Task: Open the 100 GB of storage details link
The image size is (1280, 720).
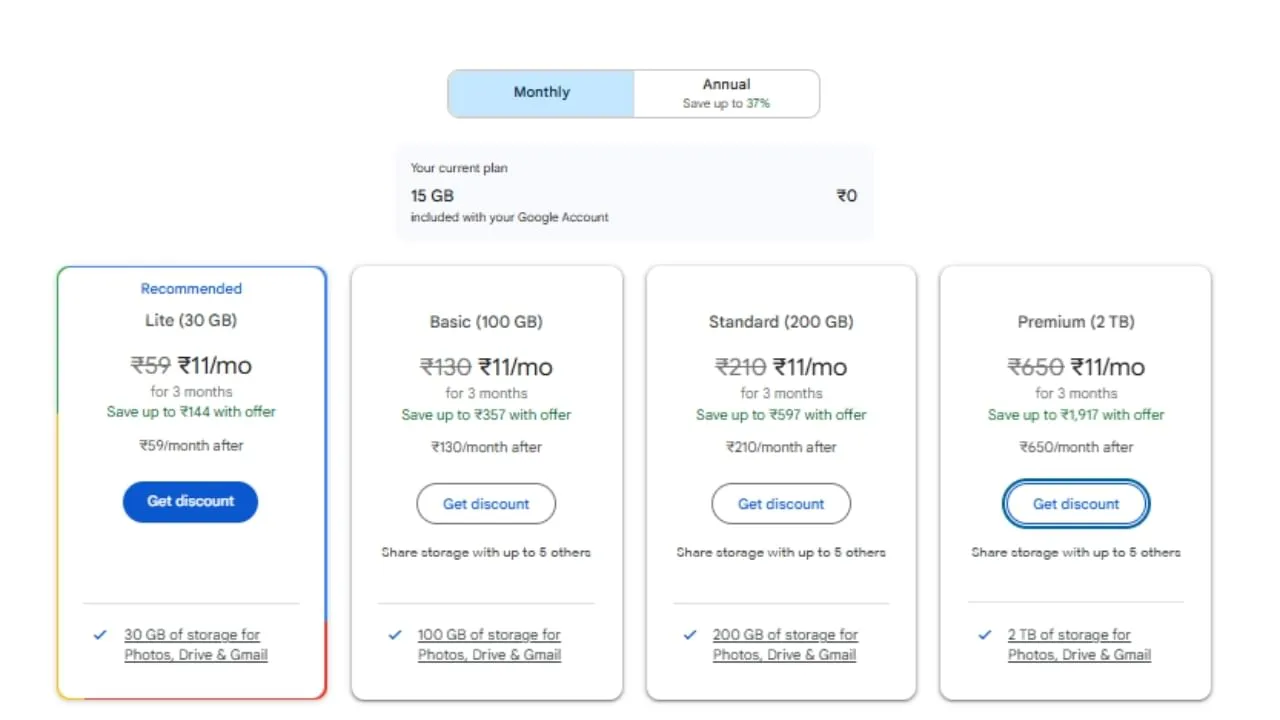Action: (x=488, y=644)
